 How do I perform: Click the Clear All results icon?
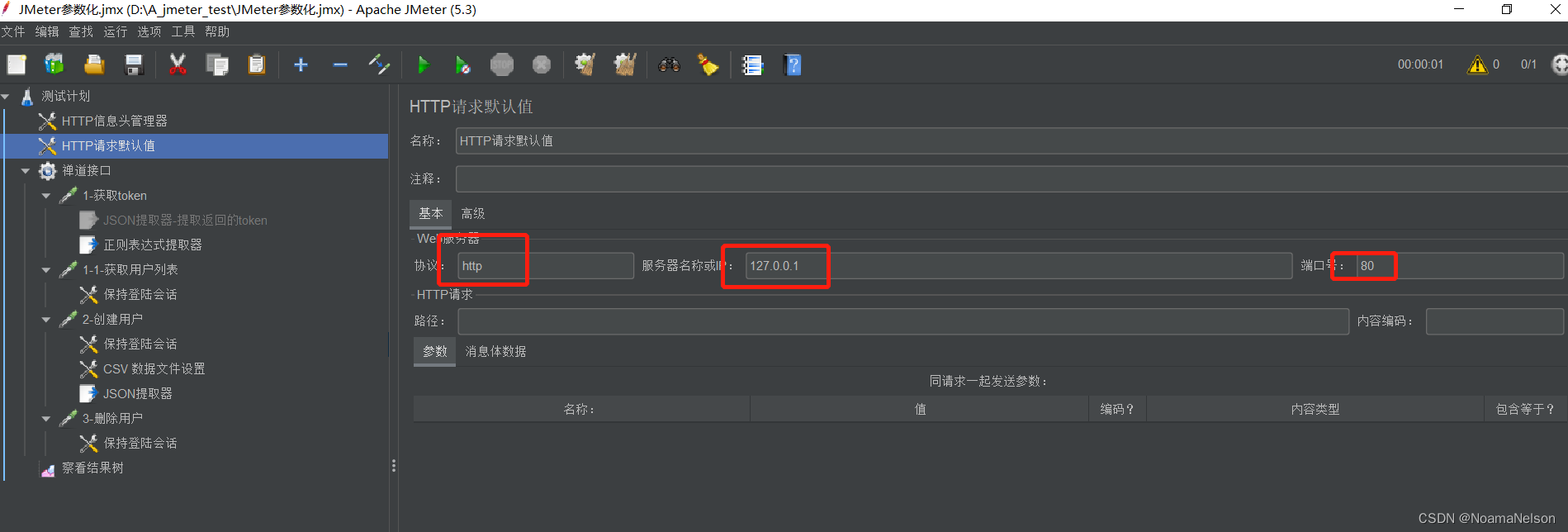pos(625,64)
